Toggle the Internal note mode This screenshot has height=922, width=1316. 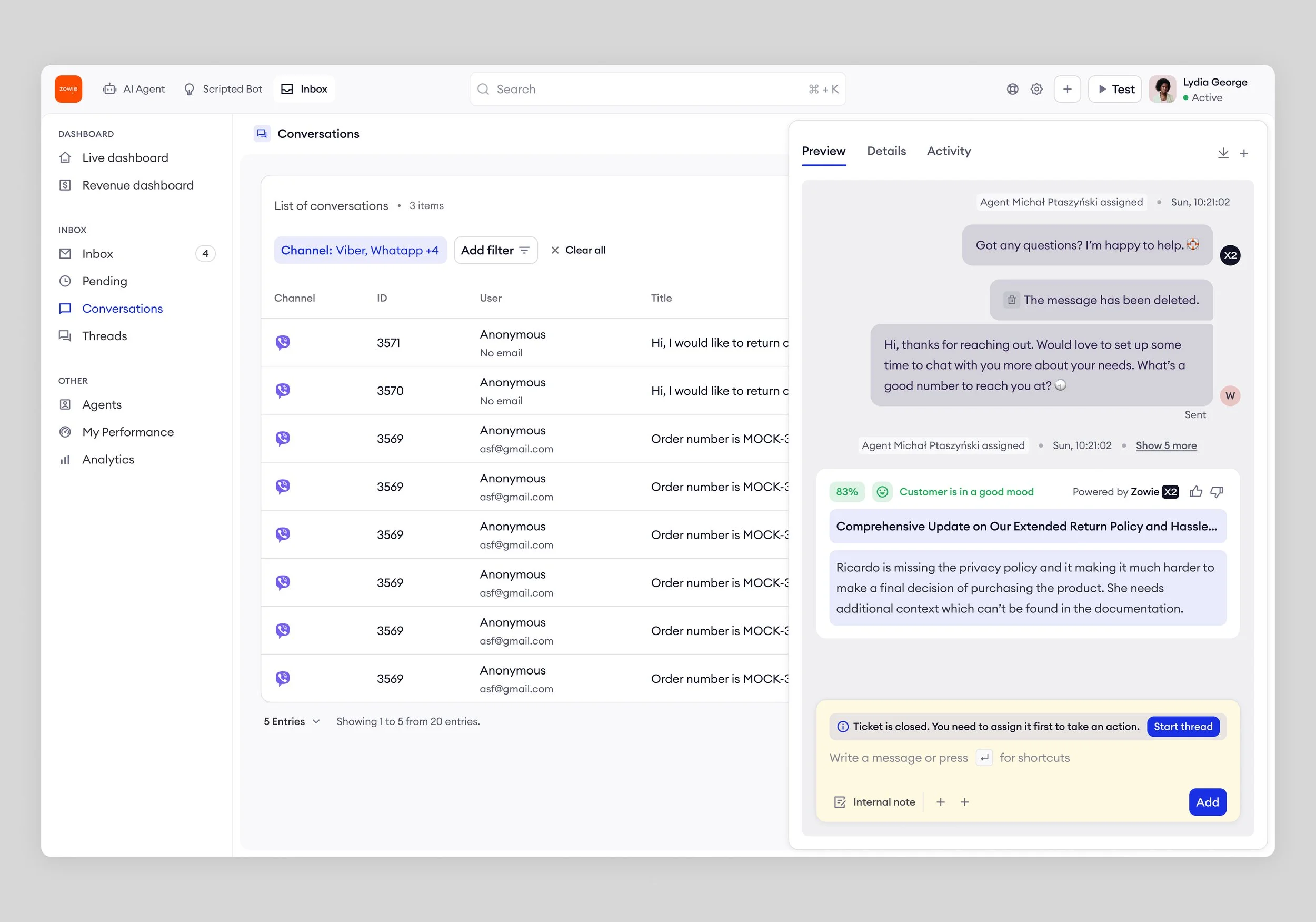click(875, 801)
